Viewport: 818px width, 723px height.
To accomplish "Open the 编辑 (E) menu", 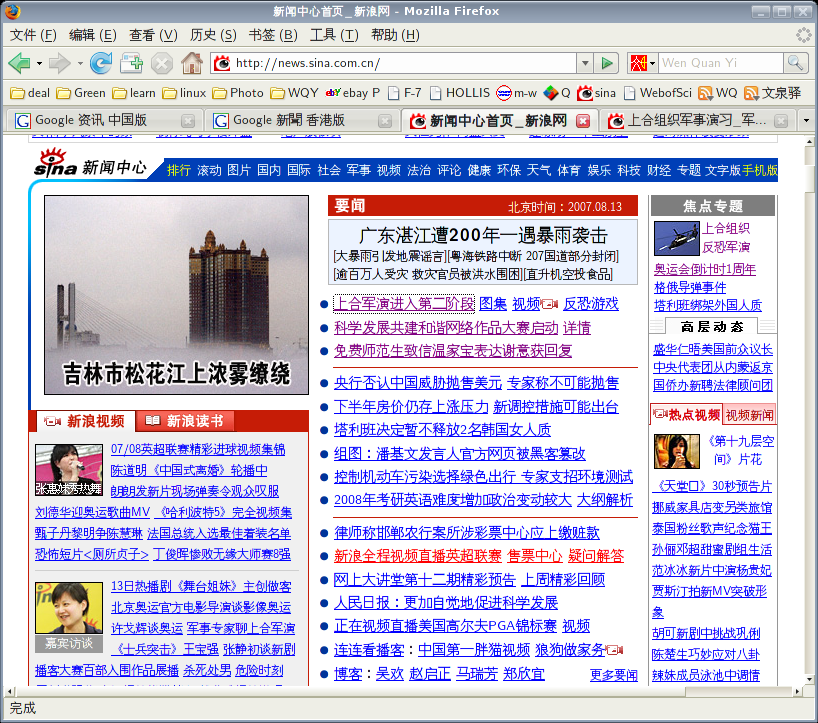I will [93, 35].
